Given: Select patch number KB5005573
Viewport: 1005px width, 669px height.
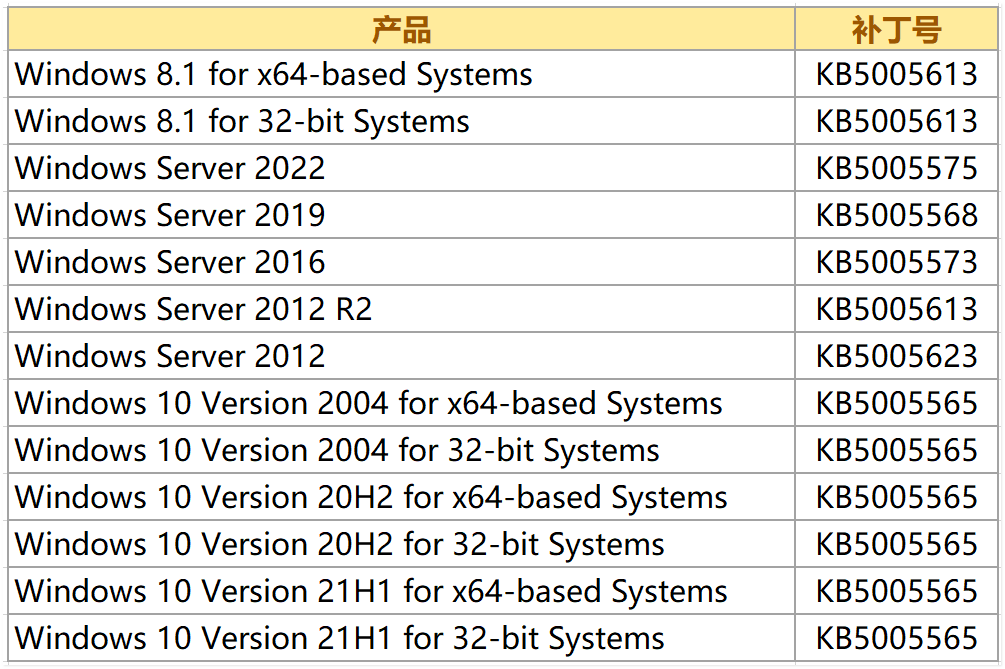Looking at the screenshot, I should pos(896,262).
